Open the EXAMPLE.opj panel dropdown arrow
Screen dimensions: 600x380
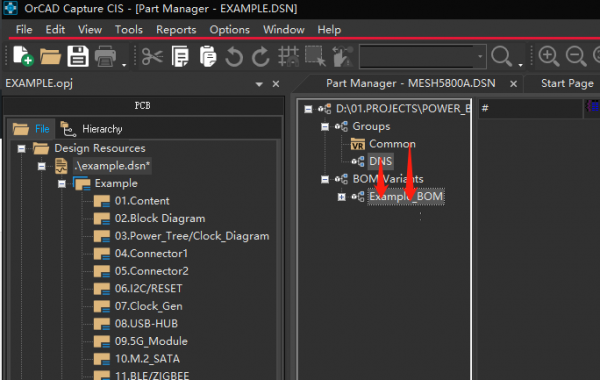(259, 84)
